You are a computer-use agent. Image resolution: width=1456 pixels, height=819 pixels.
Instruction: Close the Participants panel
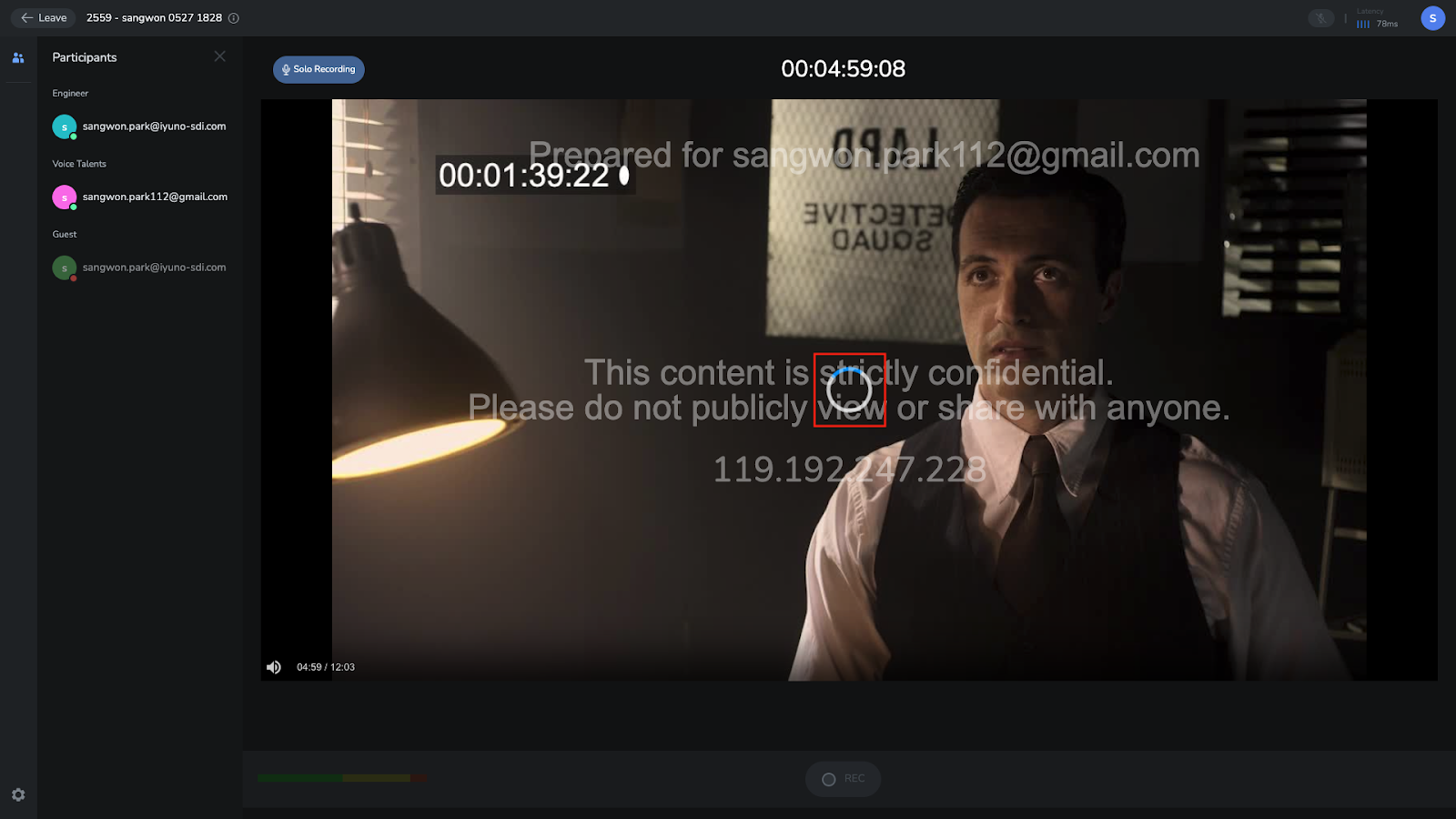220,56
